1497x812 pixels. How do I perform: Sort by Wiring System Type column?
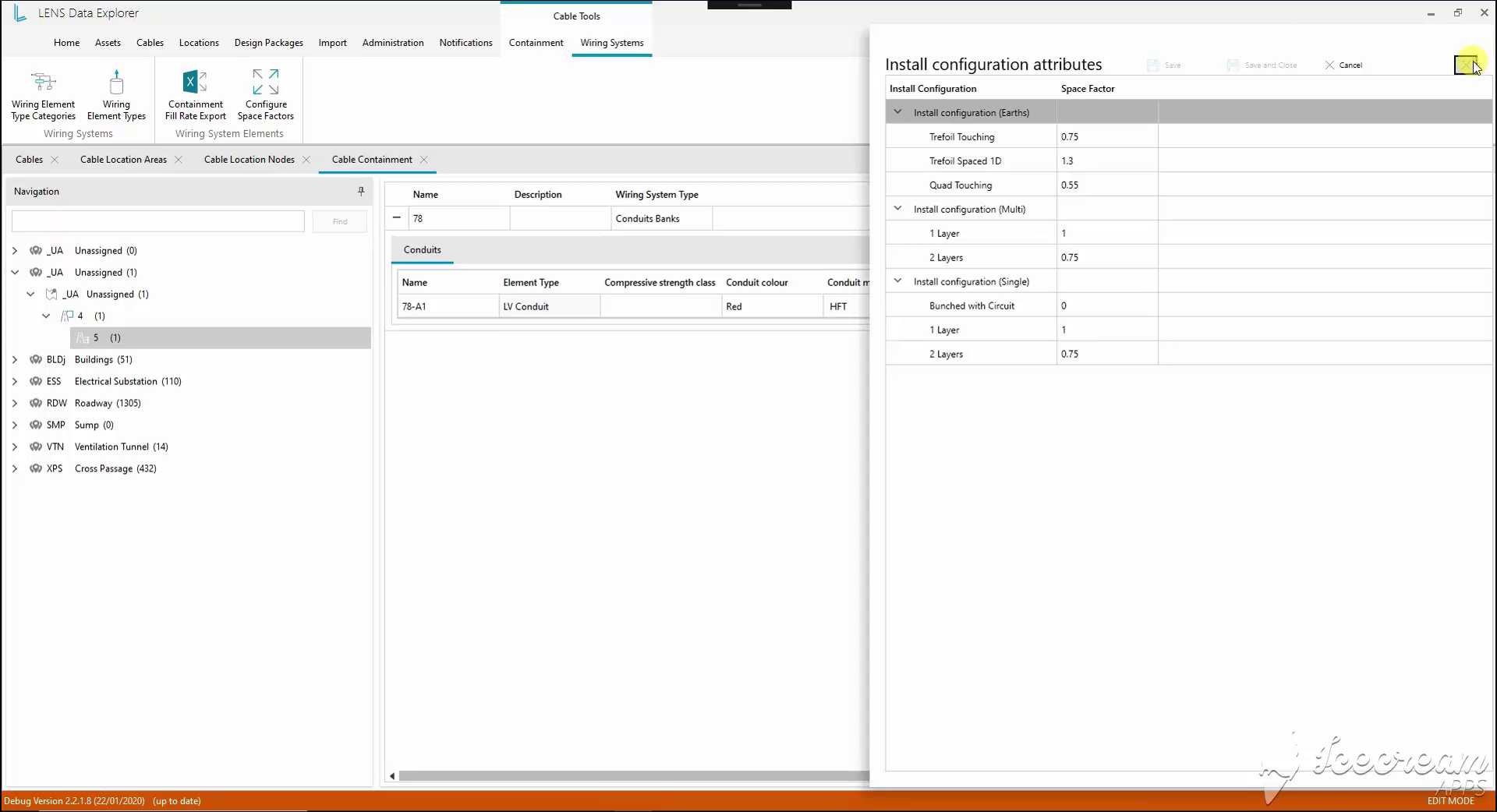pyautogui.click(x=656, y=195)
